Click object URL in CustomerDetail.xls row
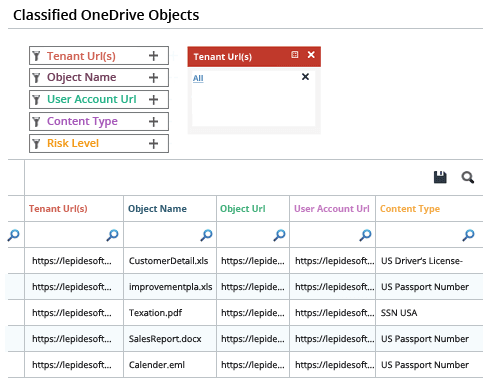Image resolution: width=500 pixels, height=390 pixels. click(x=253, y=261)
